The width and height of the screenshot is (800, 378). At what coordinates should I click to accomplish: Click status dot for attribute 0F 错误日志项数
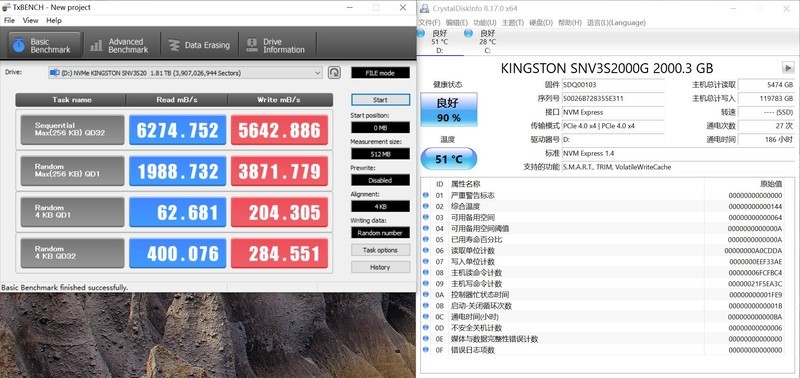(x=426, y=350)
